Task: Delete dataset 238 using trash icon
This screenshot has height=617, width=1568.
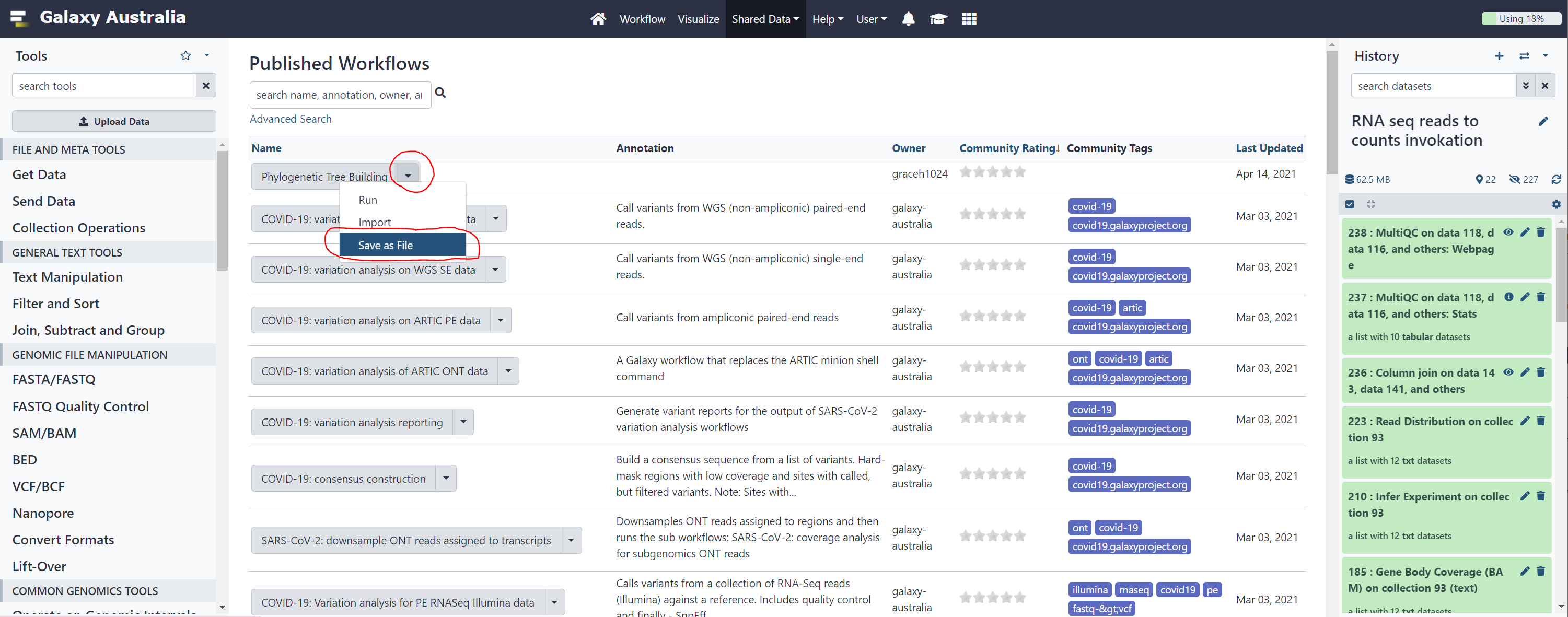Action: [x=1541, y=232]
